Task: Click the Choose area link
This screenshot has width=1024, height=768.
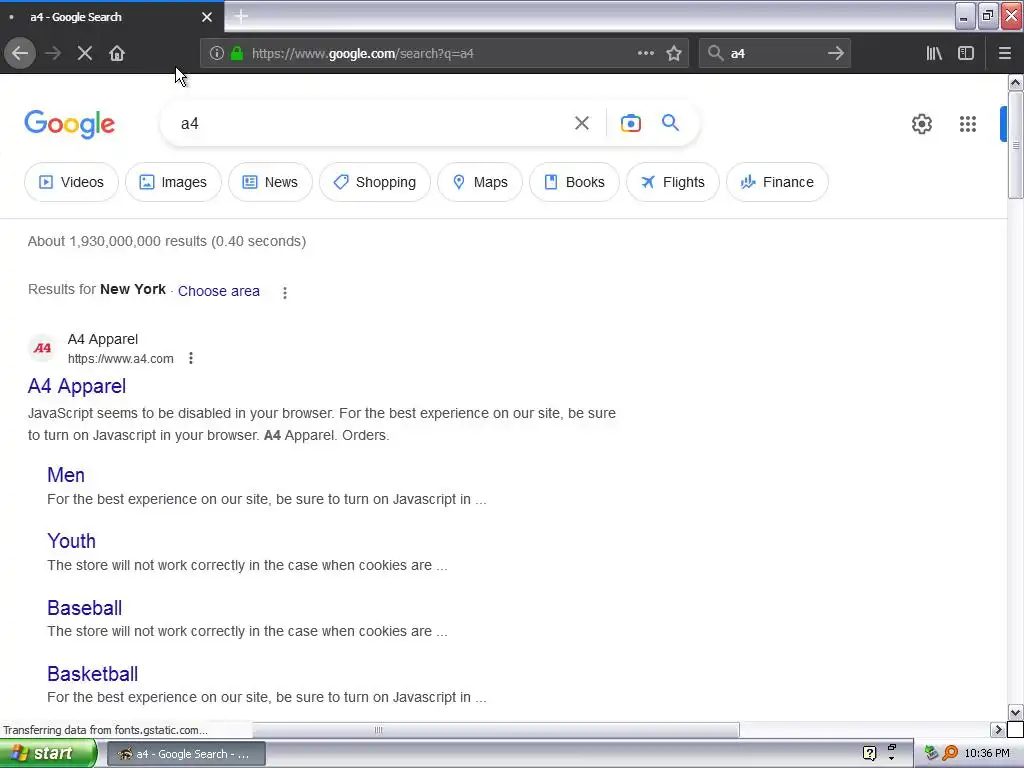Action: tap(219, 291)
